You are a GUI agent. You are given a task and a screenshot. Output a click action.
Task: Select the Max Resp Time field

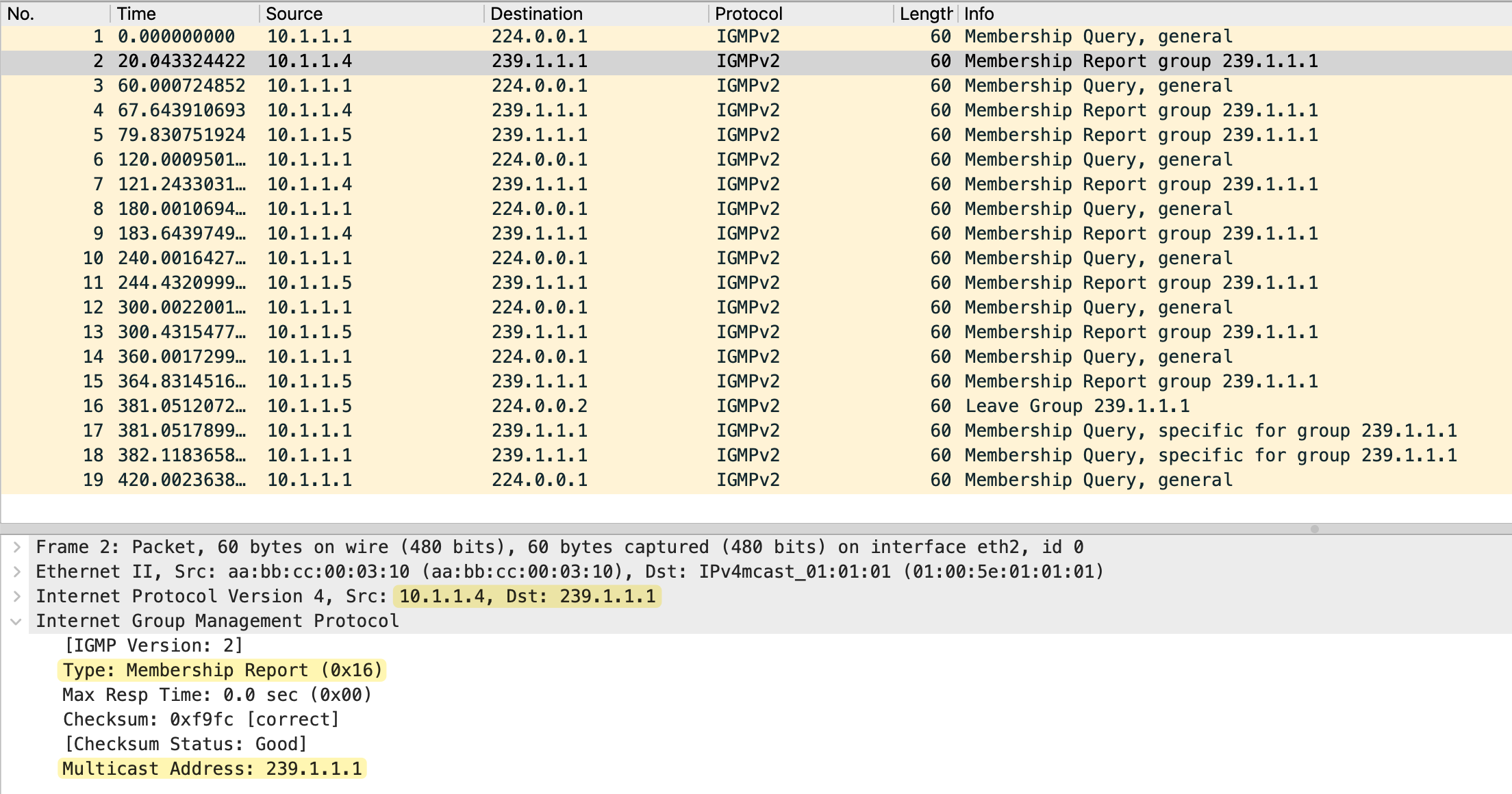[216, 695]
